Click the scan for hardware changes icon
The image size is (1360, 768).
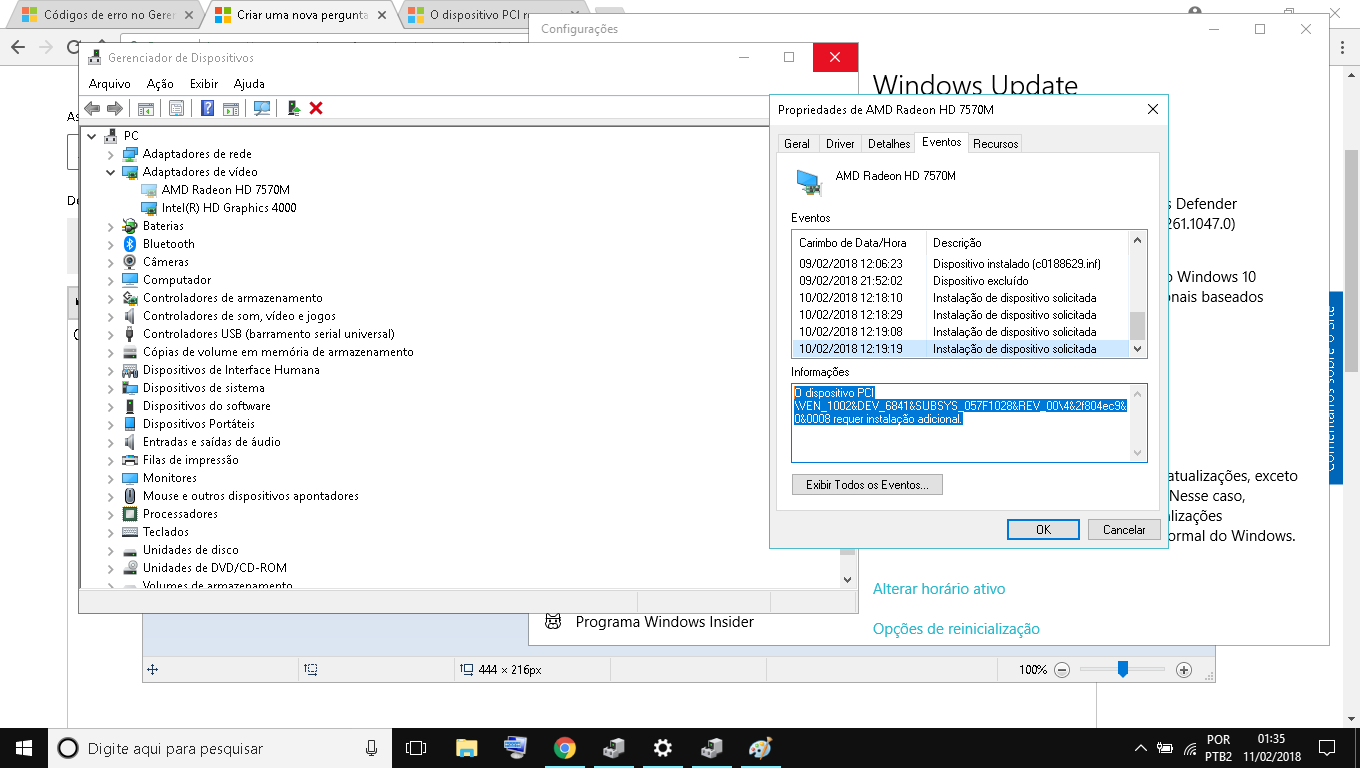tap(262, 108)
